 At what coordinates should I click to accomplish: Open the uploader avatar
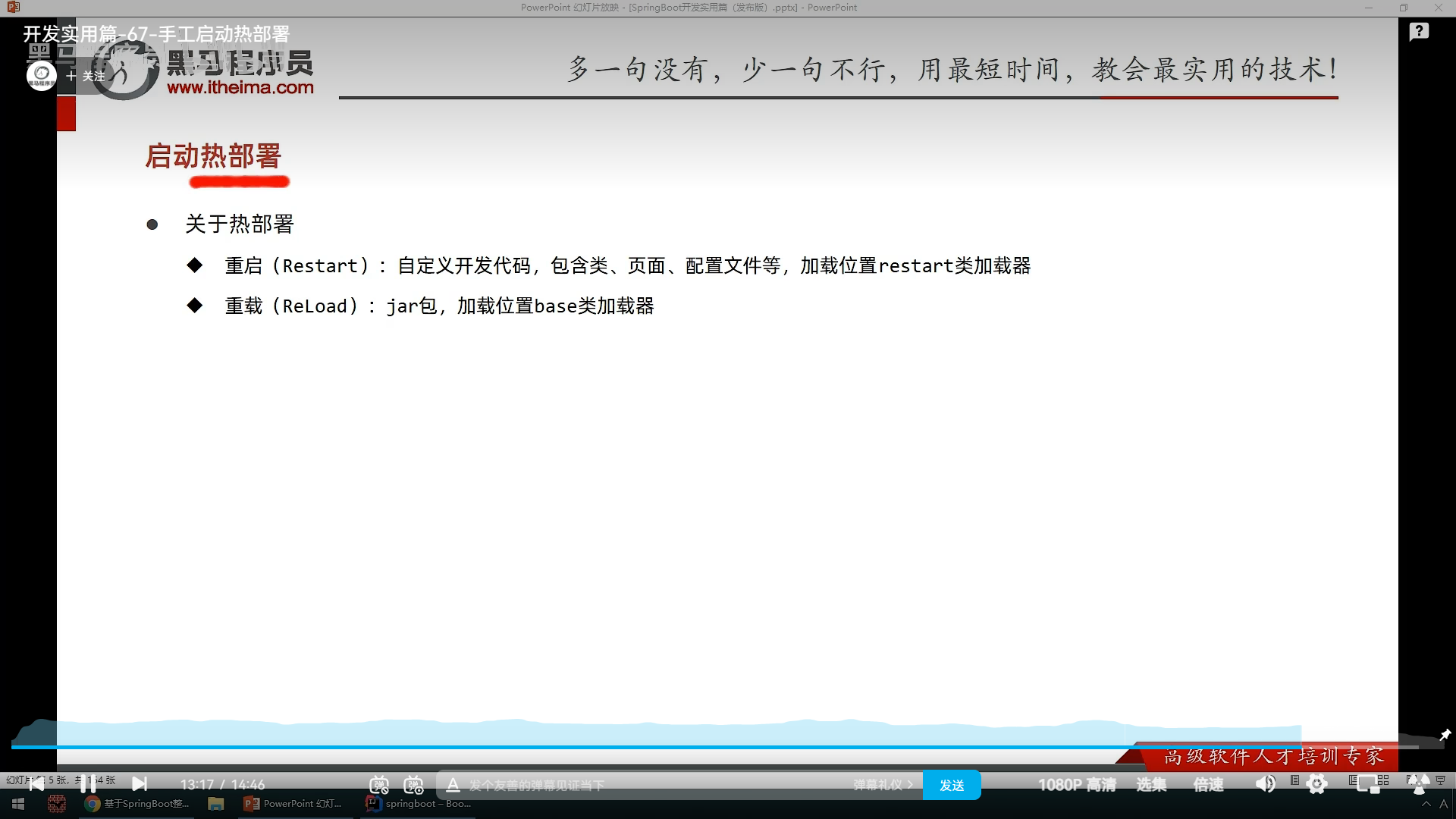(41, 76)
